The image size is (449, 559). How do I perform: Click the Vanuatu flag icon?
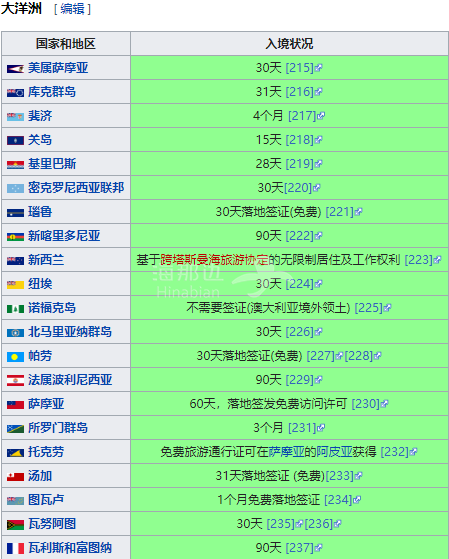pos(15,524)
